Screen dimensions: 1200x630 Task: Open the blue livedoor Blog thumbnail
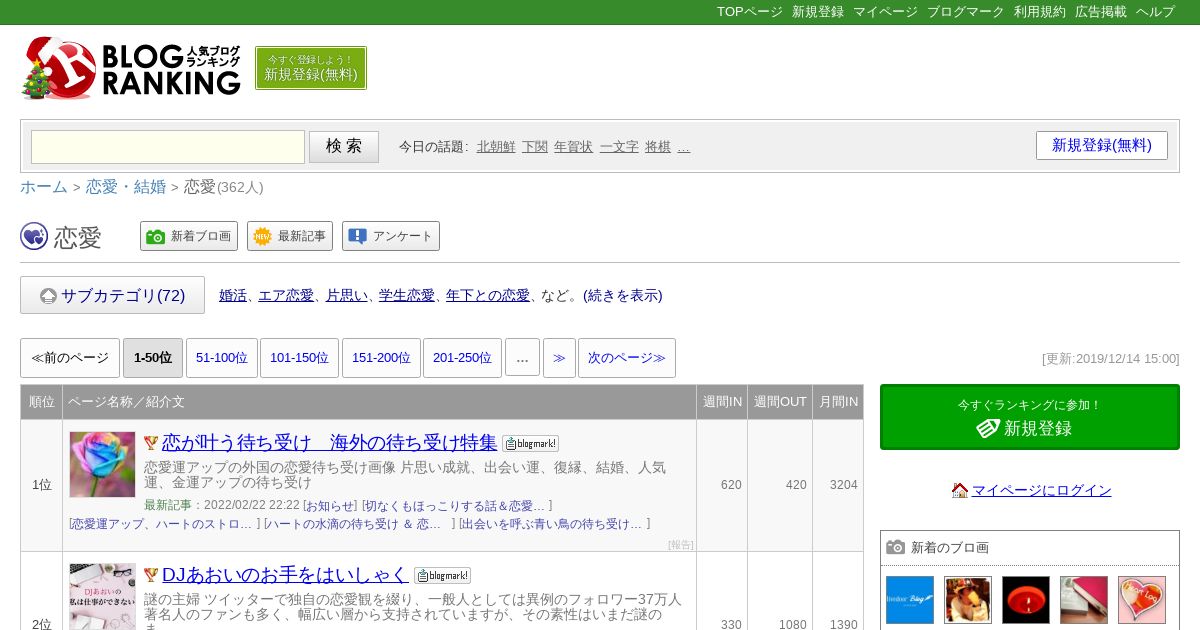click(x=910, y=600)
